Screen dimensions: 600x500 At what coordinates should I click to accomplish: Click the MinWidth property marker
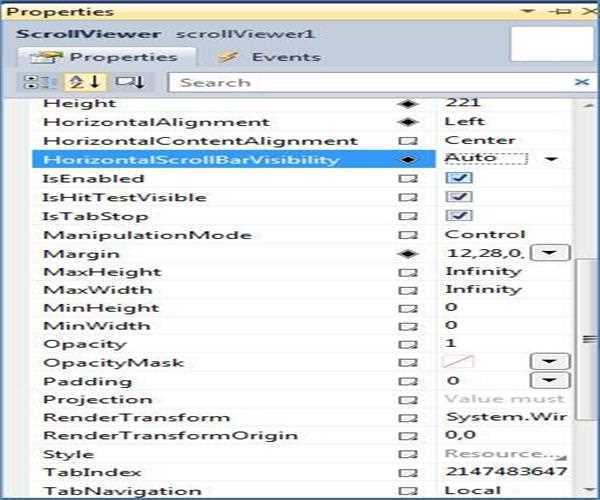tap(408, 327)
